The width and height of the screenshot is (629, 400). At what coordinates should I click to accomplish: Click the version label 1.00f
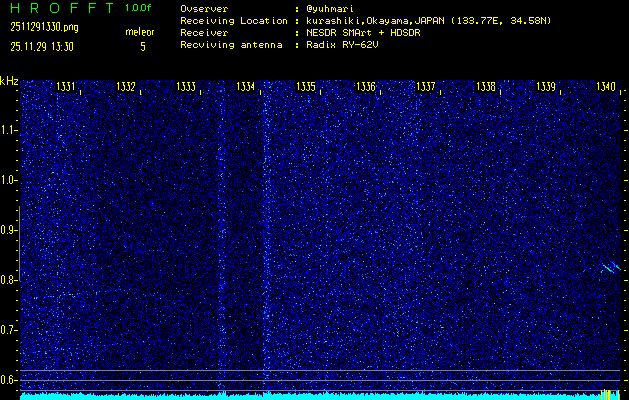138,8
